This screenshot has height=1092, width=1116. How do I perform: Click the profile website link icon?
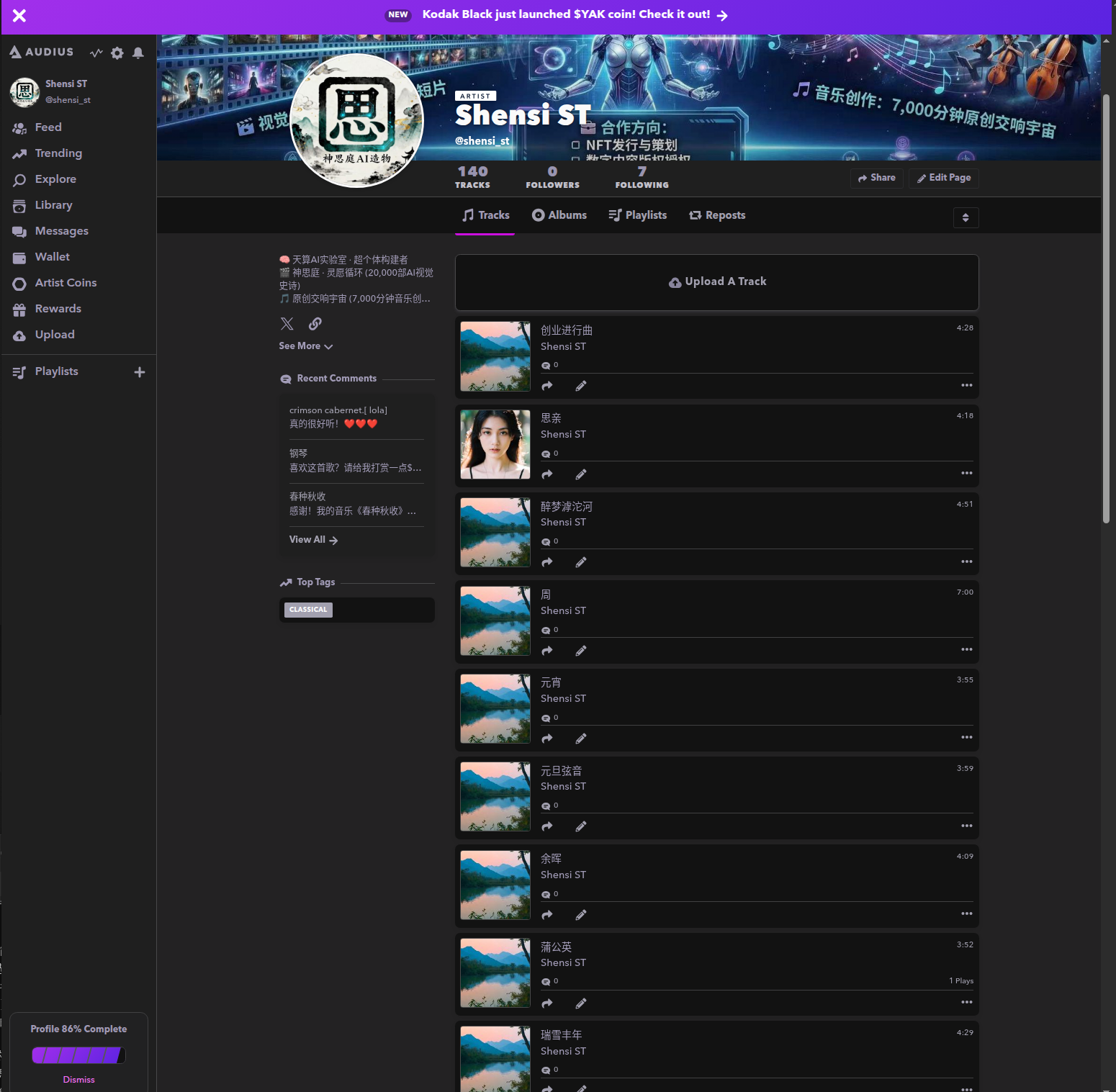[x=315, y=324]
